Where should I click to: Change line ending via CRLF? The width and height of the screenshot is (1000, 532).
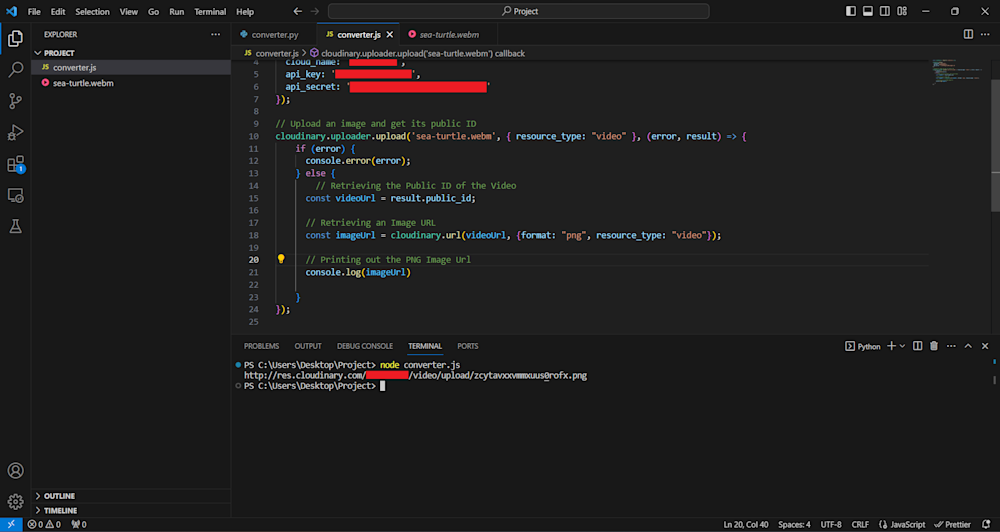(x=860, y=524)
